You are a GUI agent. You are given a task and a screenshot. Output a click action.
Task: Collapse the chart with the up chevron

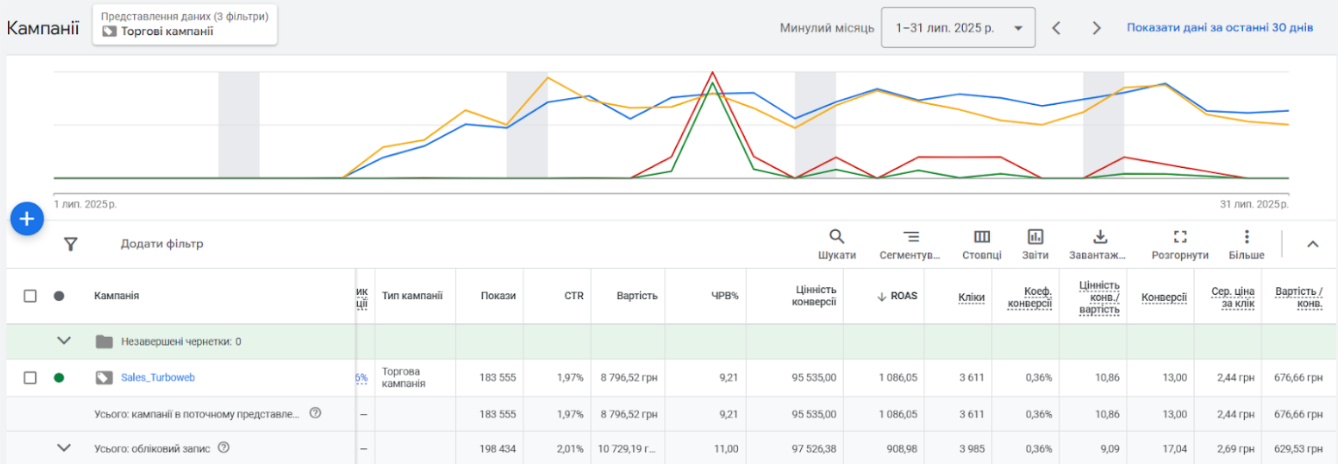[x=1313, y=244]
